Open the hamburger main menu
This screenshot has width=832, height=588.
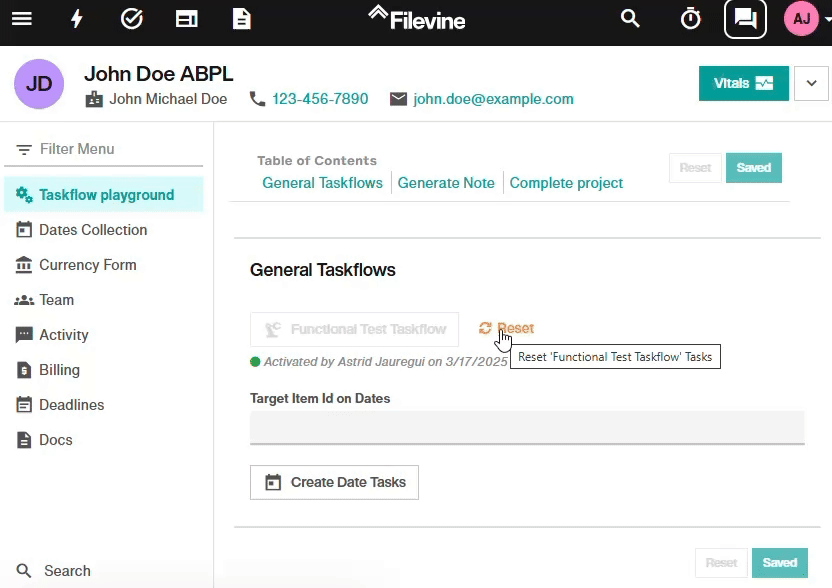(x=22, y=19)
